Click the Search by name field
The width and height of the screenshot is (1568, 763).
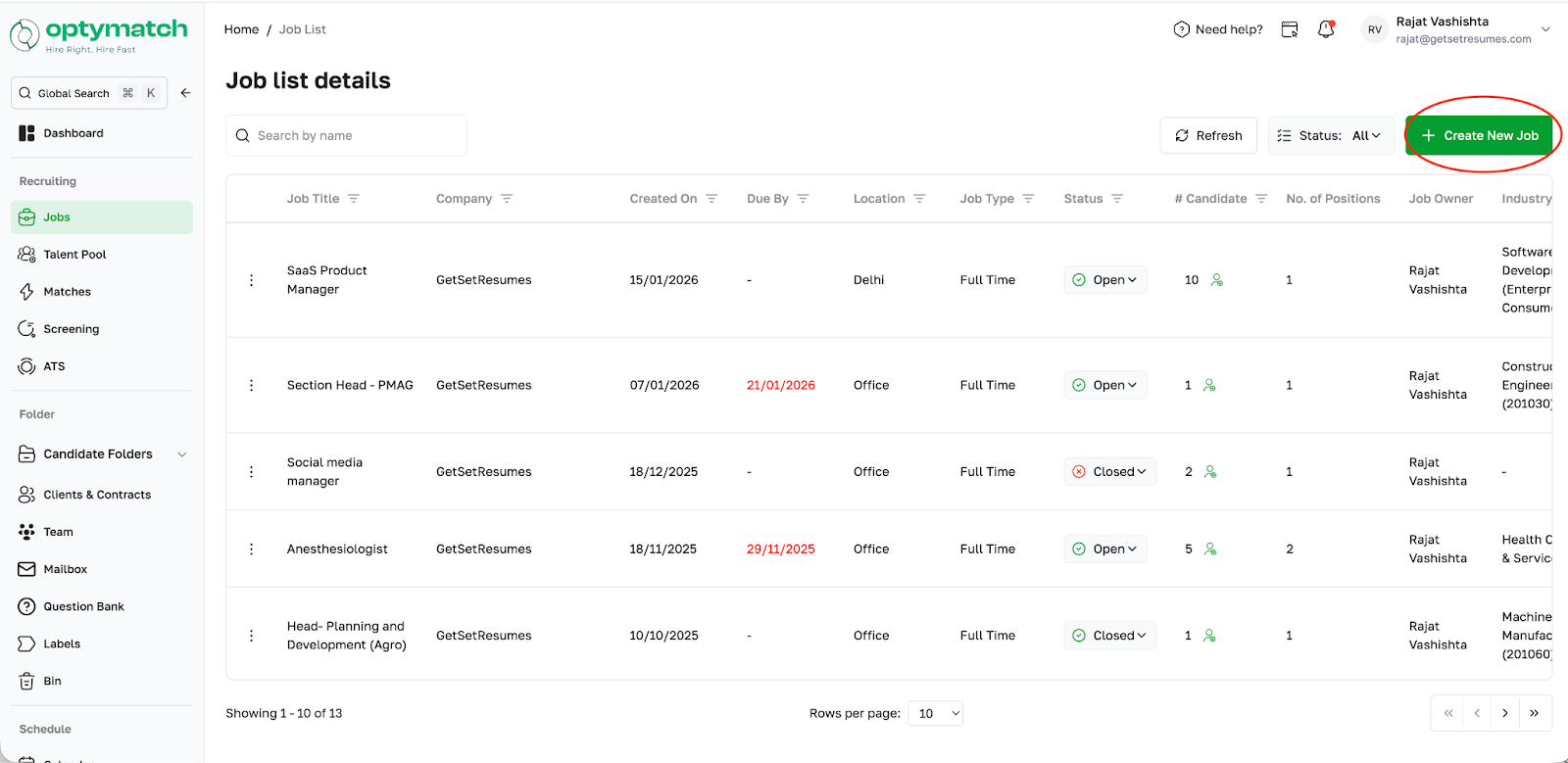(x=346, y=136)
